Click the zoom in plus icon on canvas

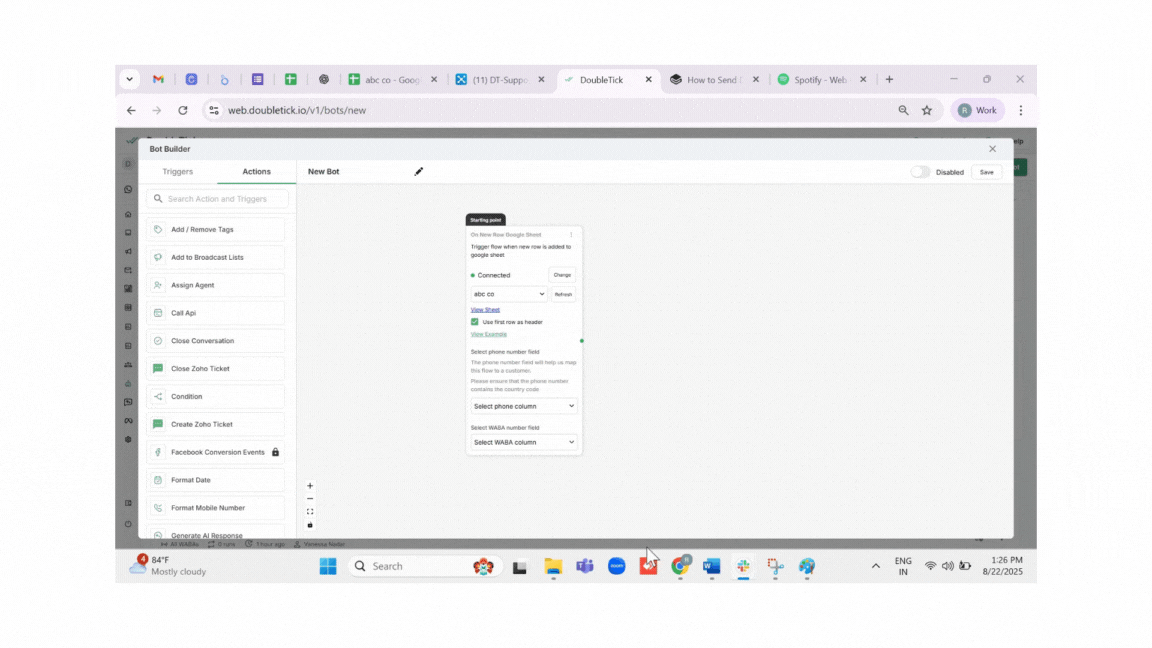tap(310, 486)
